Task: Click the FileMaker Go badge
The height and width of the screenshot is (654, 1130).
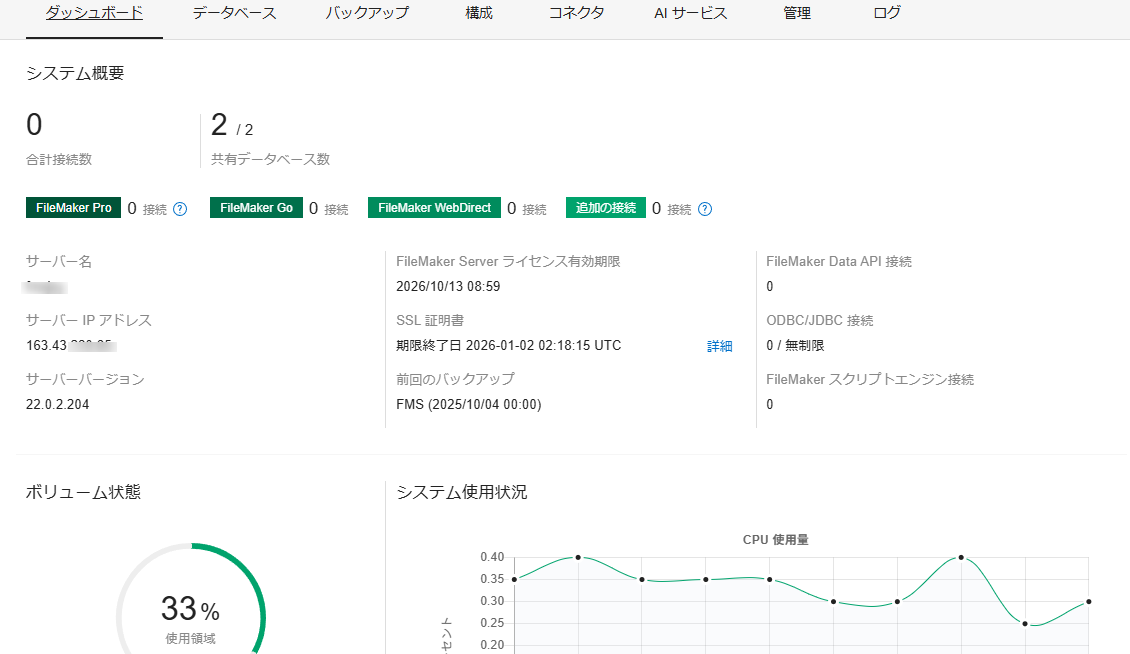Action: 256,208
